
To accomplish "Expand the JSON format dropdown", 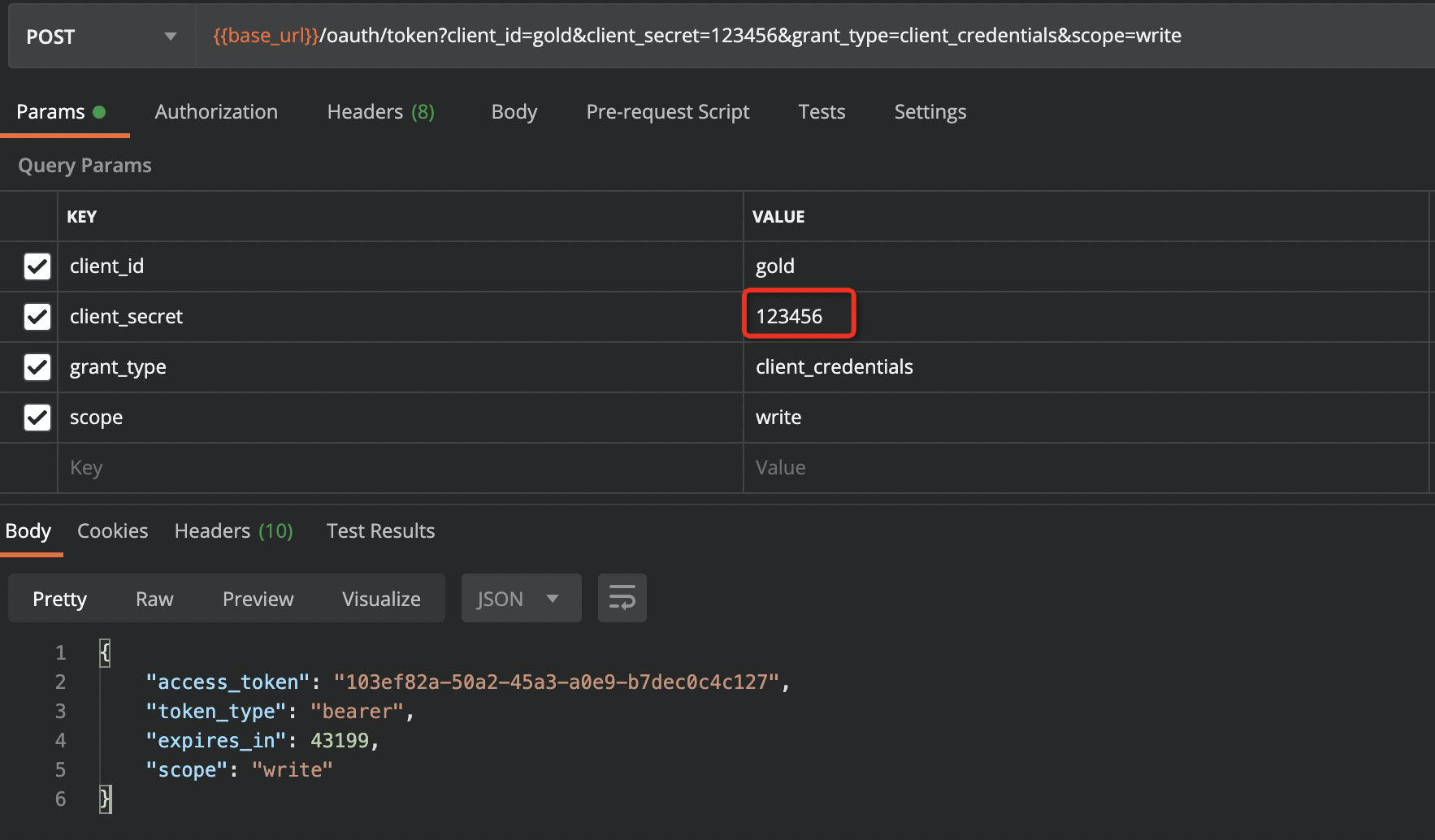I will coord(521,599).
